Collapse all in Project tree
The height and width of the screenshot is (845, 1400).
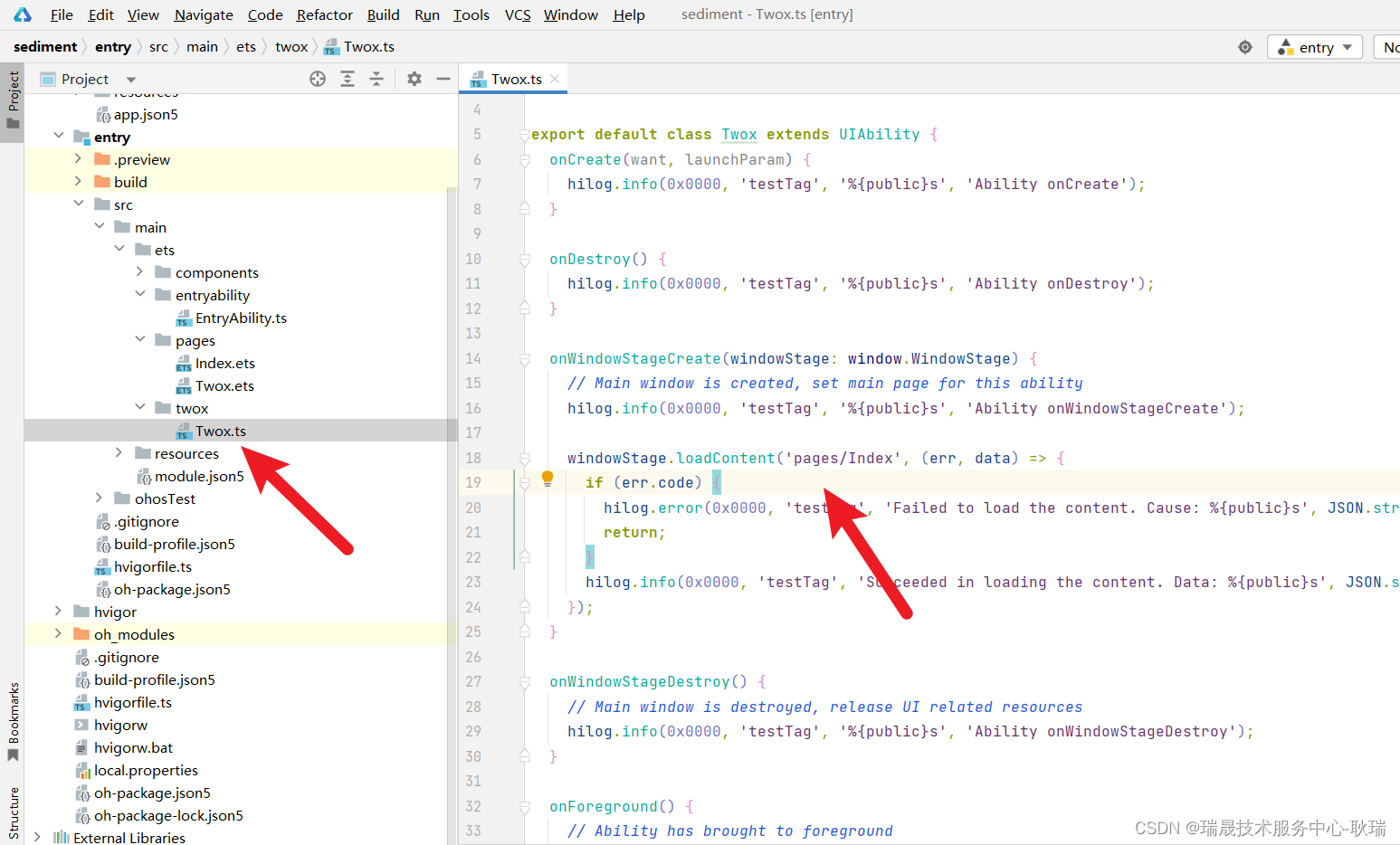click(376, 79)
